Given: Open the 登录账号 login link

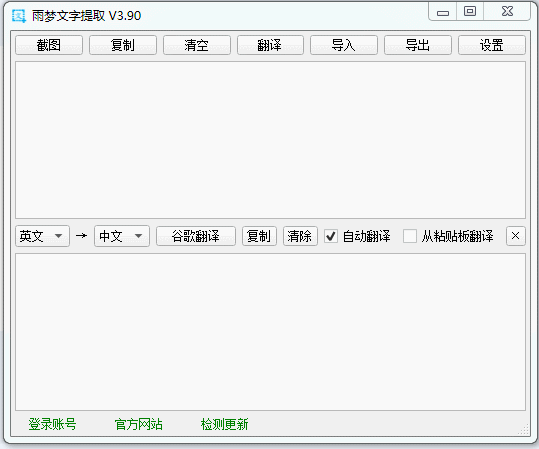Looking at the screenshot, I should pyautogui.click(x=52, y=424).
